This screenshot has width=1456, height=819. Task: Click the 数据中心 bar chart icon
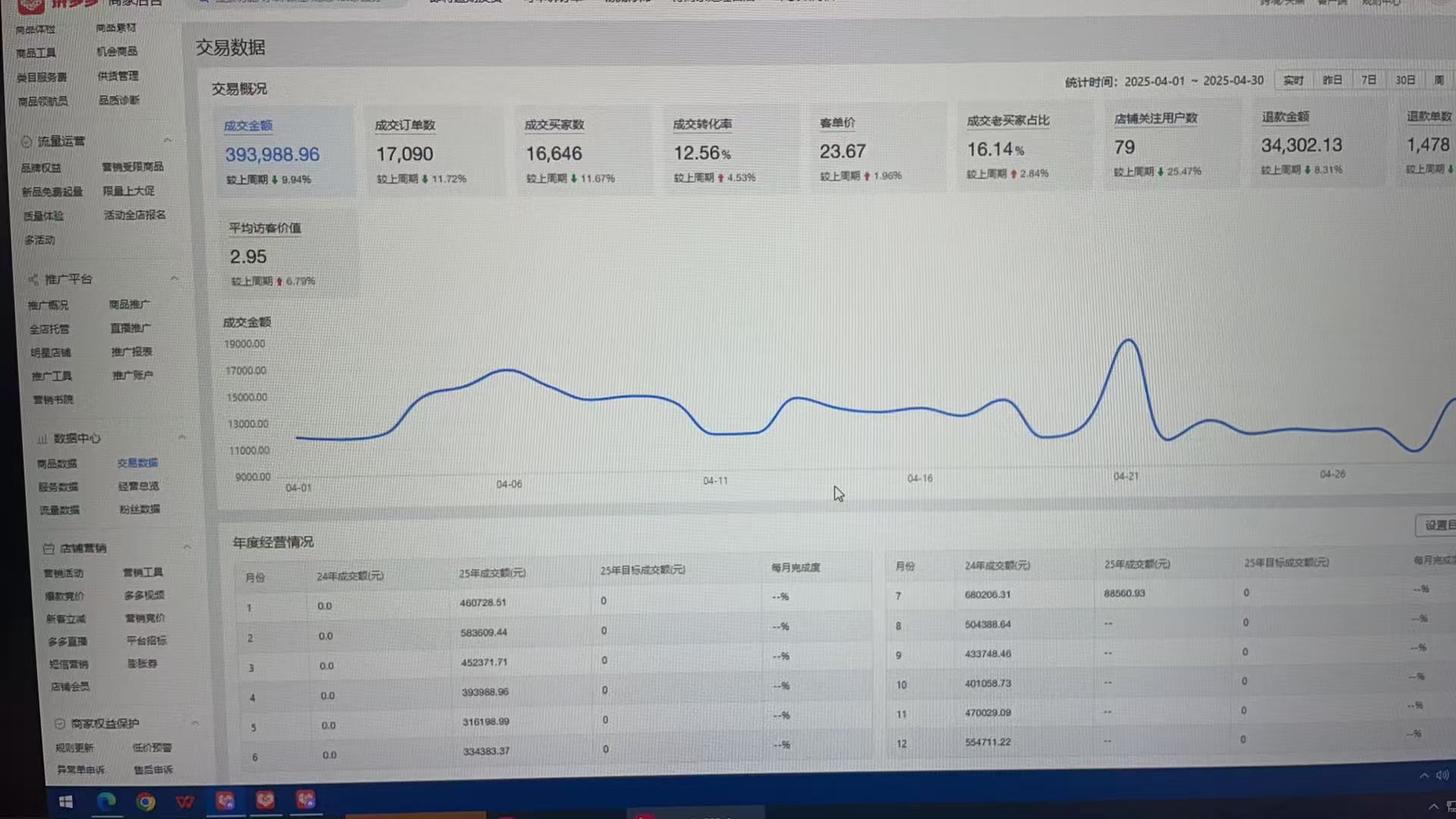coord(42,438)
